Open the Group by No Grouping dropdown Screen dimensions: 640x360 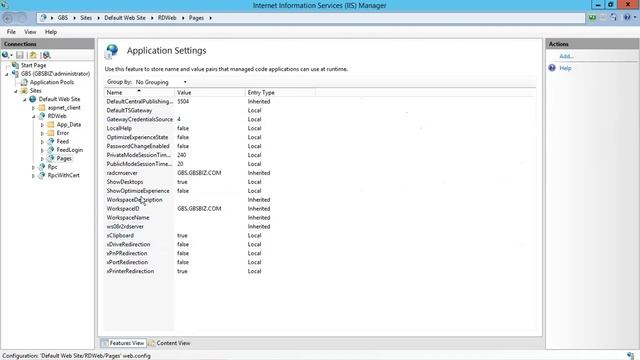coord(161,82)
